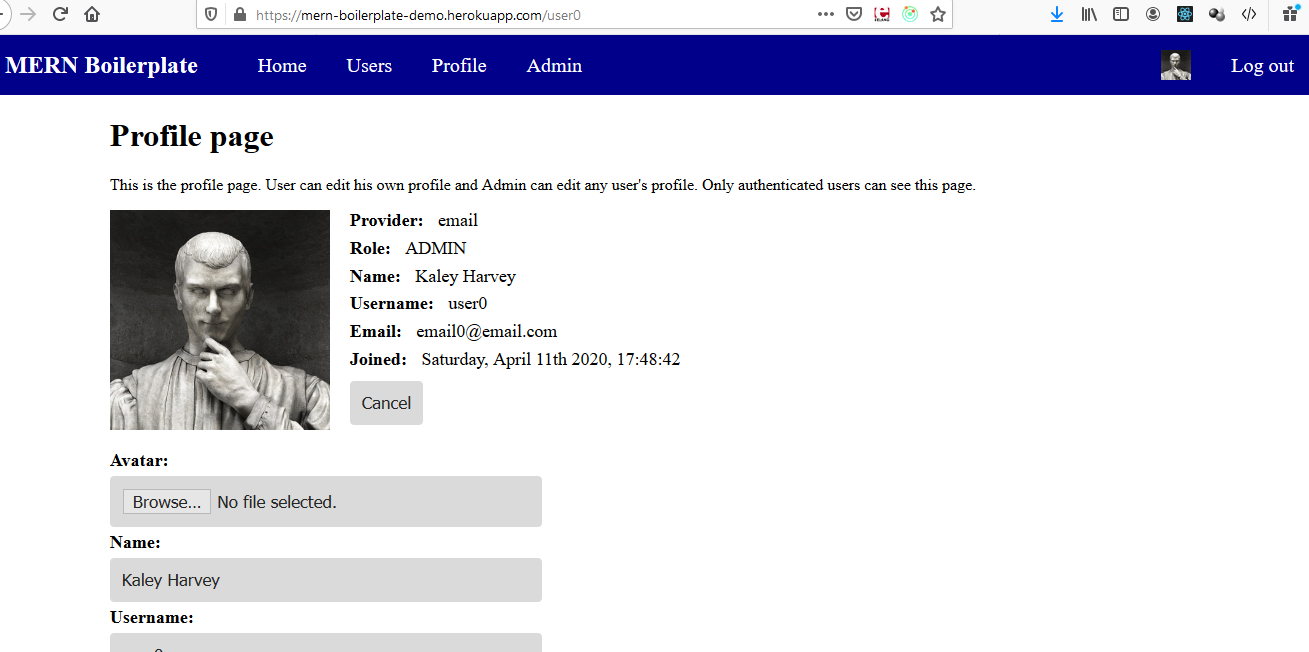Viewport: 1309px width, 652px height.
Task: Click the joined date 'Saturday, April 11th 2020' text
Action: [x=515, y=359]
